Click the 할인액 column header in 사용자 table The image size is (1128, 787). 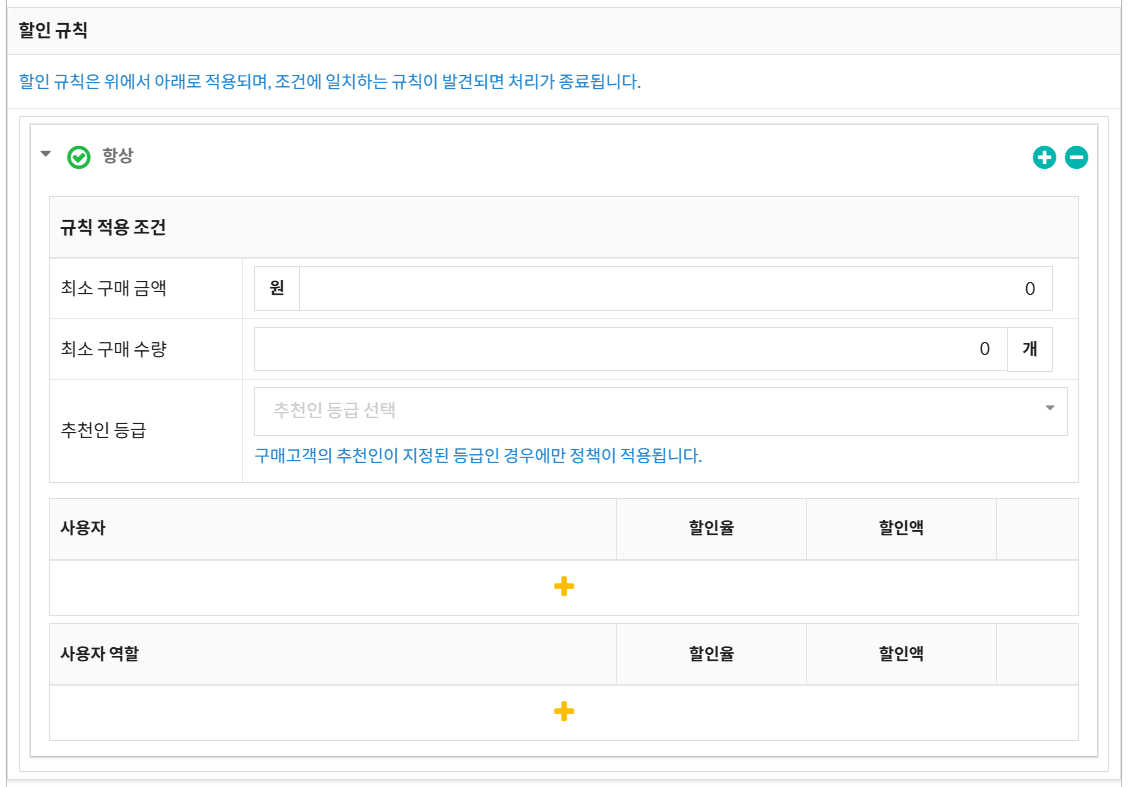coord(901,528)
